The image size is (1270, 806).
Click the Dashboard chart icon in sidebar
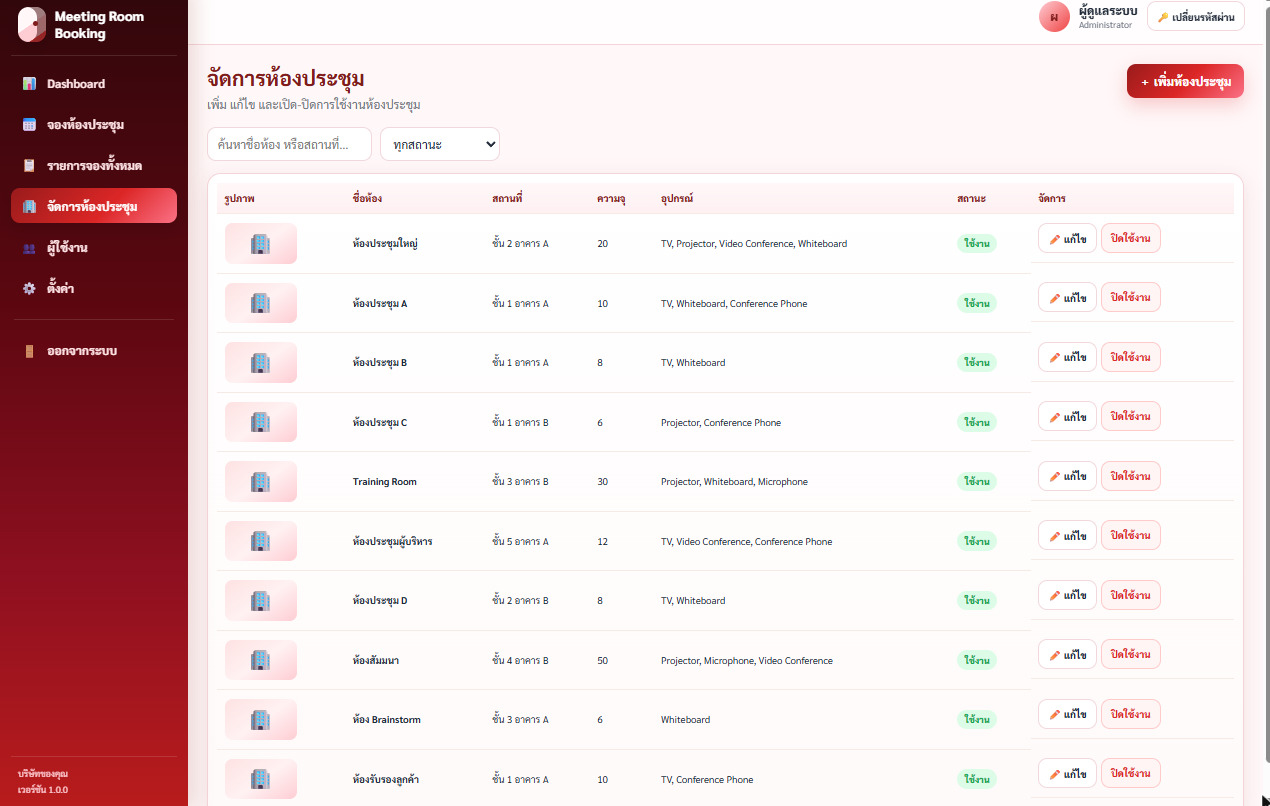tap(30, 84)
